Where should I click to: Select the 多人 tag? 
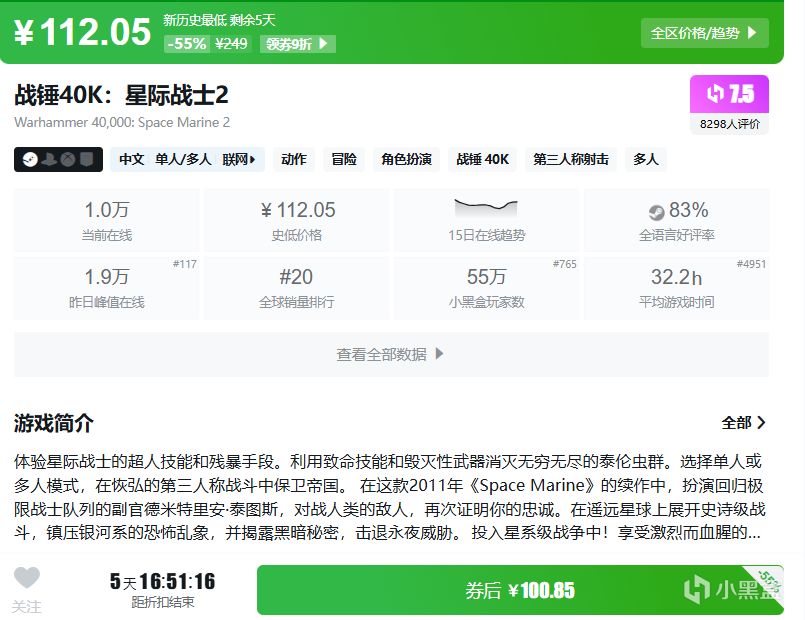[646, 160]
